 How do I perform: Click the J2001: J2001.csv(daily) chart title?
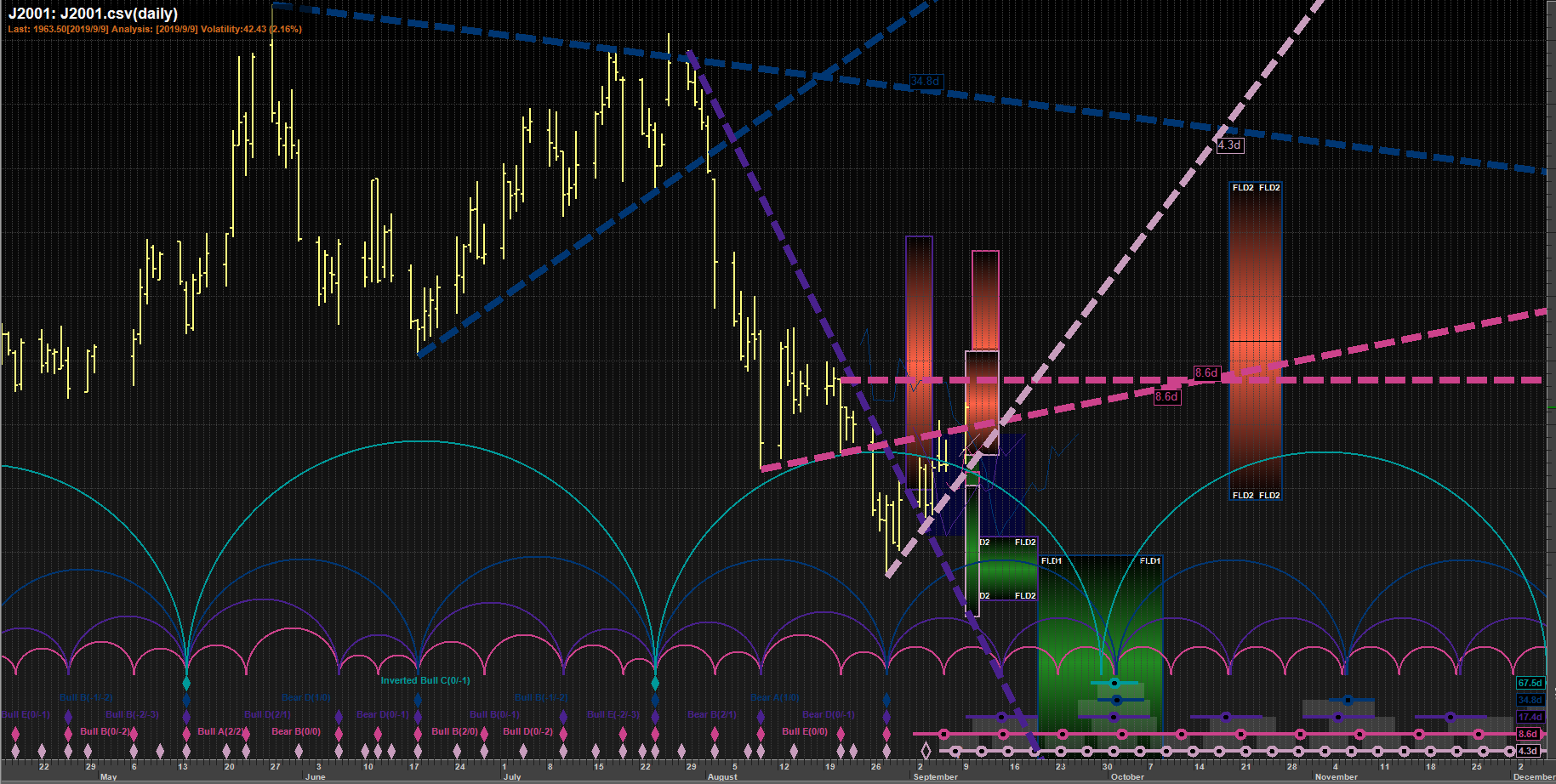[93, 14]
